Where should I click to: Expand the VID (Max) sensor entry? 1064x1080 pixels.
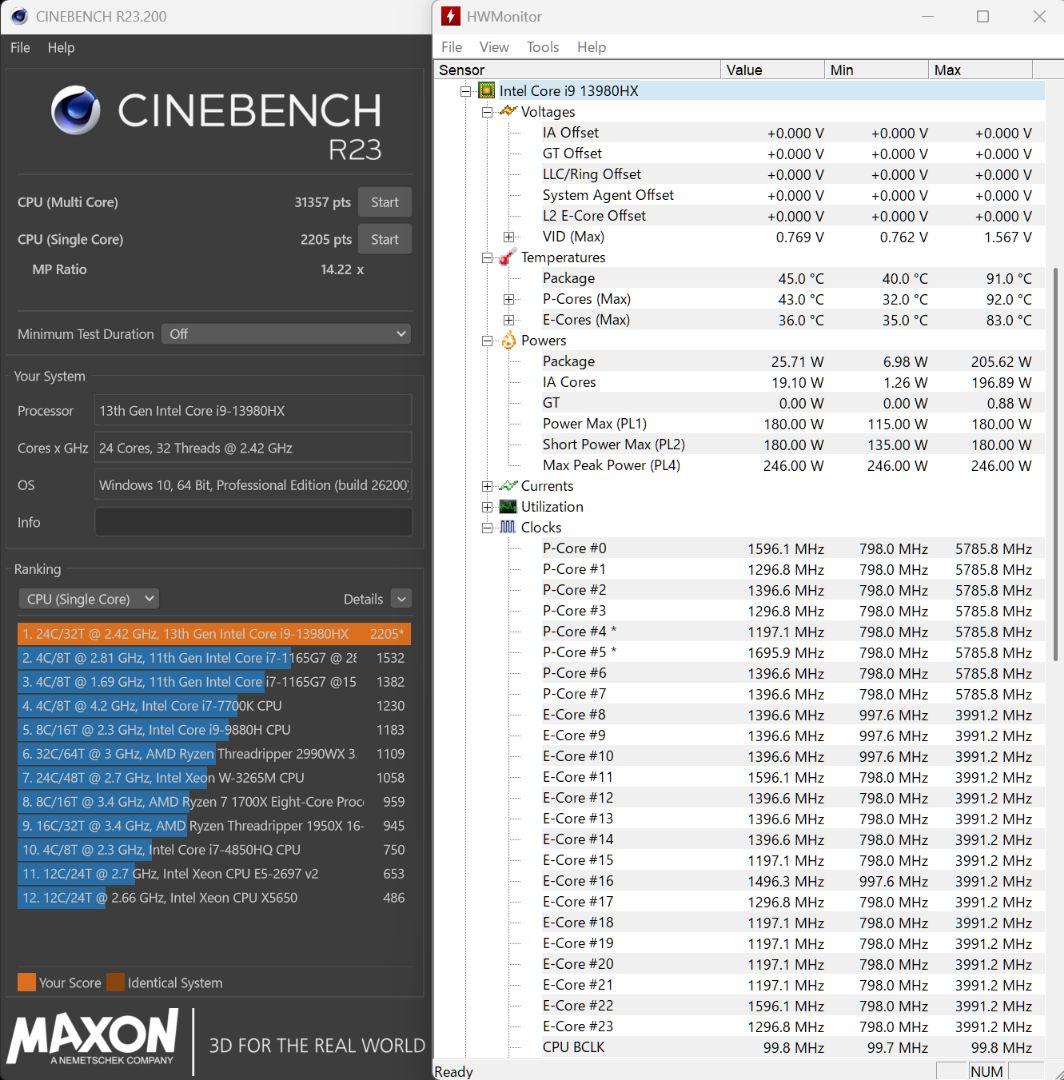(x=509, y=236)
